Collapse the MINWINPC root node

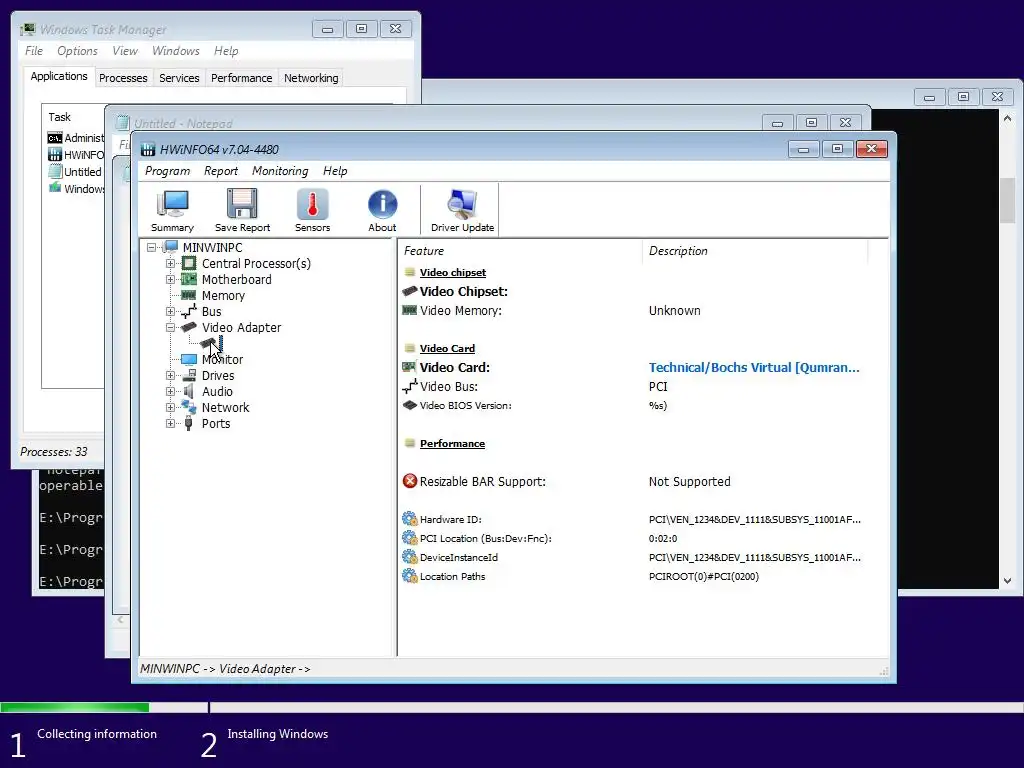click(x=152, y=248)
